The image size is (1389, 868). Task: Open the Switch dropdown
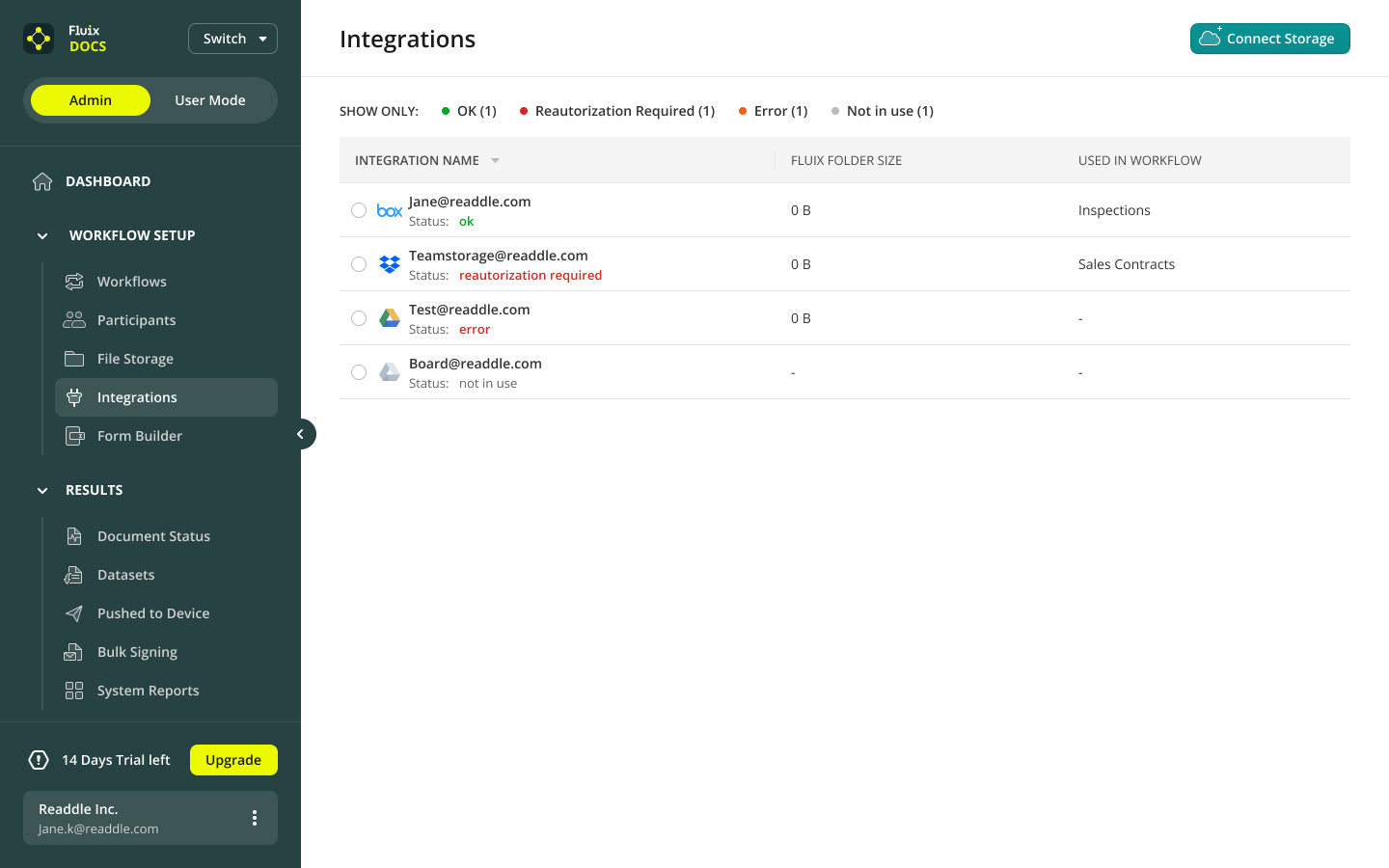[x=232, y=39]
